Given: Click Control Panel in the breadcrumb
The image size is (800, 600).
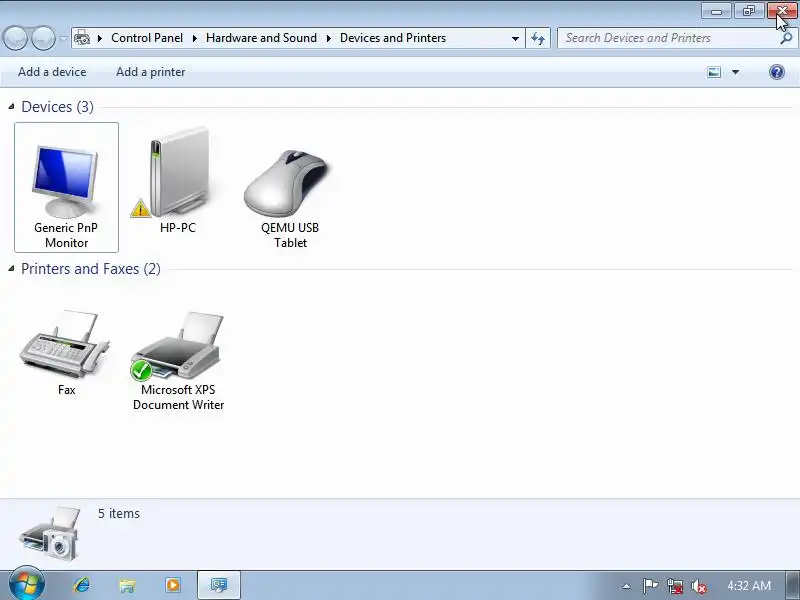Looking at the screenshot, I should click(147, 38).
